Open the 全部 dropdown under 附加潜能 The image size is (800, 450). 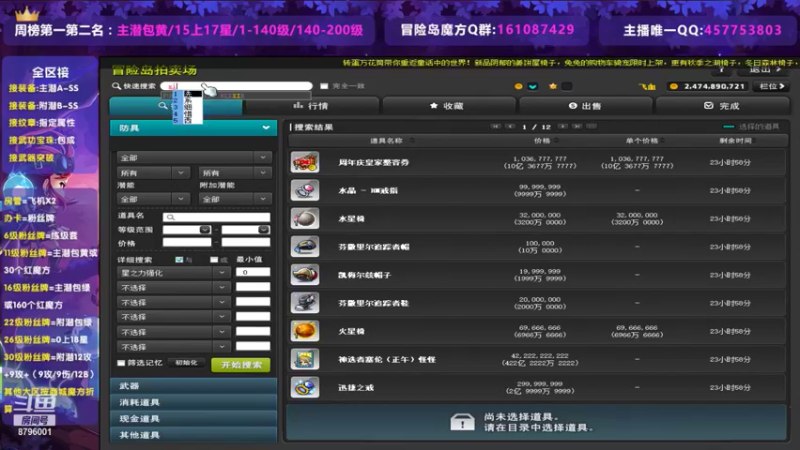click(x=235, y=199)
